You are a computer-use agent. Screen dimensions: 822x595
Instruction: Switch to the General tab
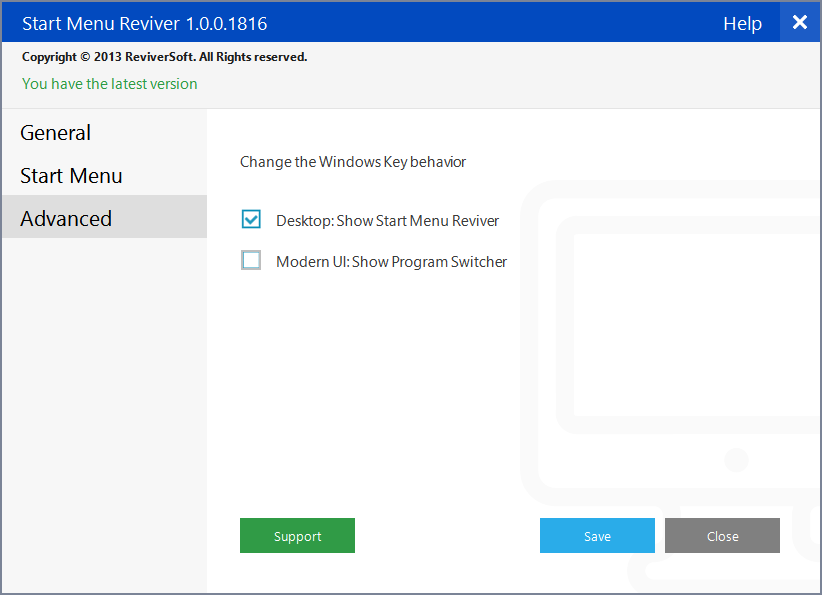pyautogui.click(x=104, y=133)
